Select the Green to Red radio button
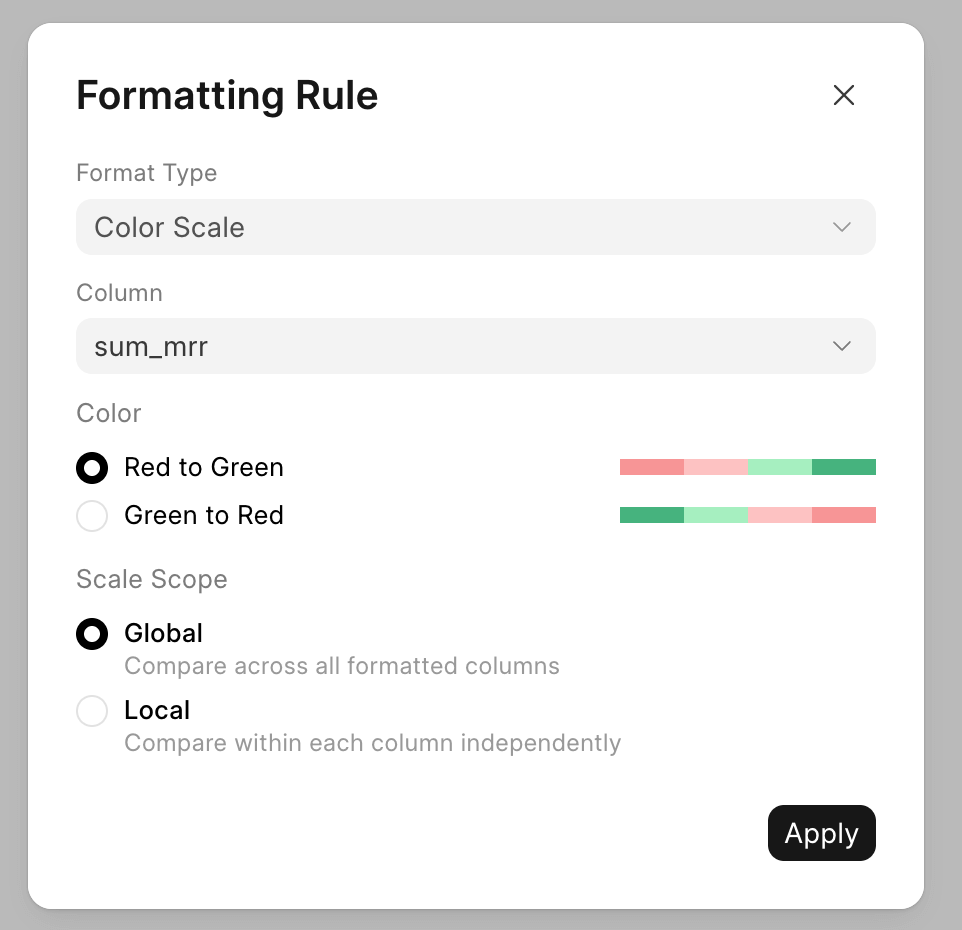Viewport: 962px width, 930px height. point(92,516)
